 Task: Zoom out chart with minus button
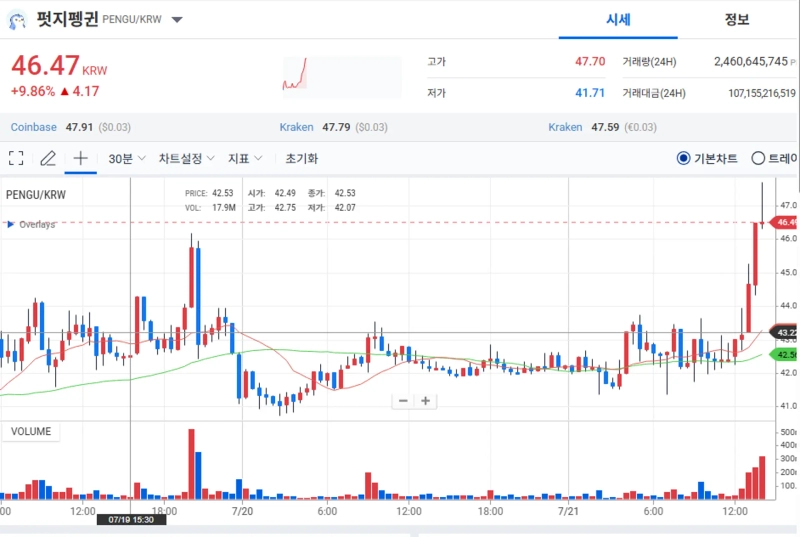[403, 400]
